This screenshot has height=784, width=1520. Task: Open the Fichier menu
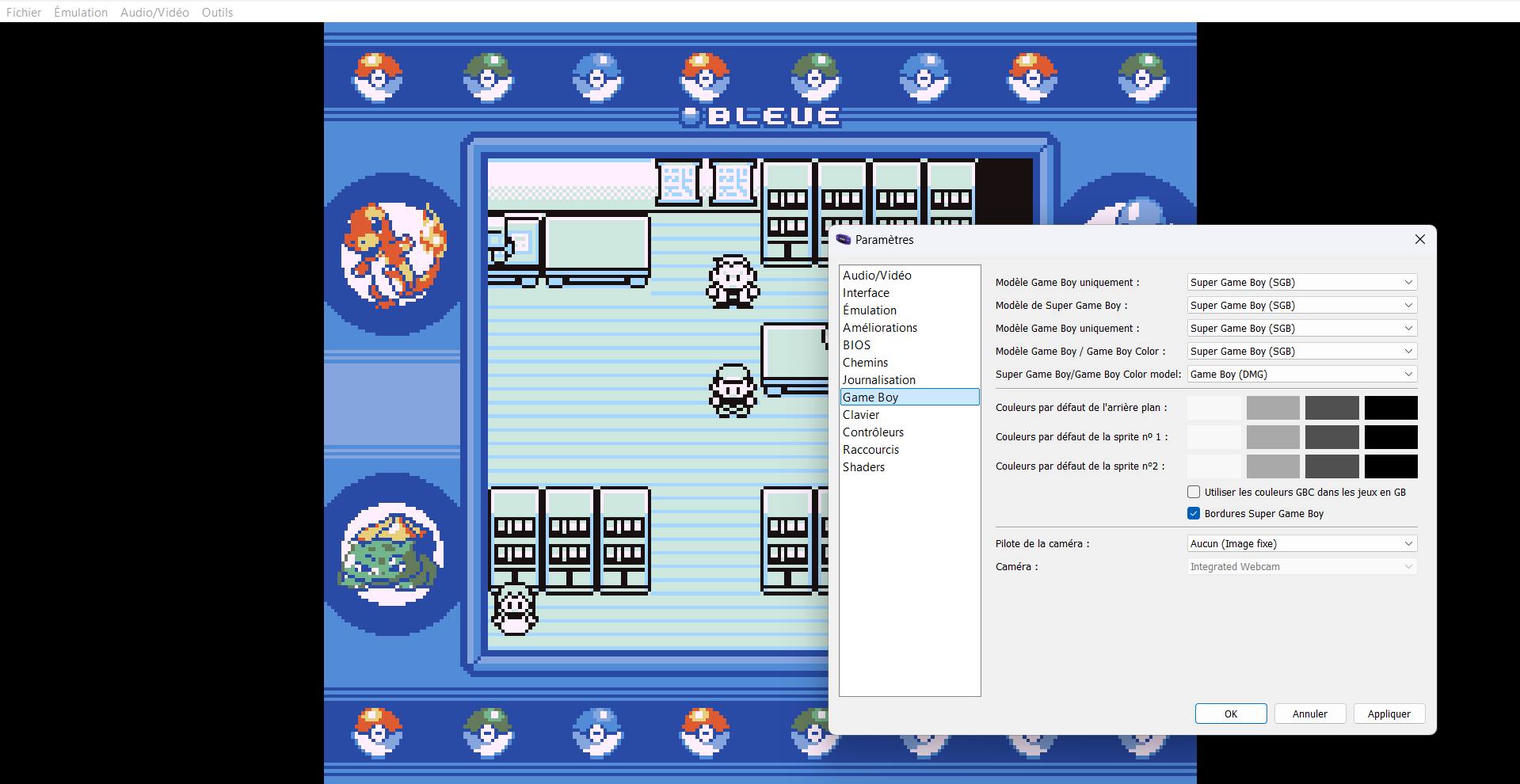click(x=24, y=12)
